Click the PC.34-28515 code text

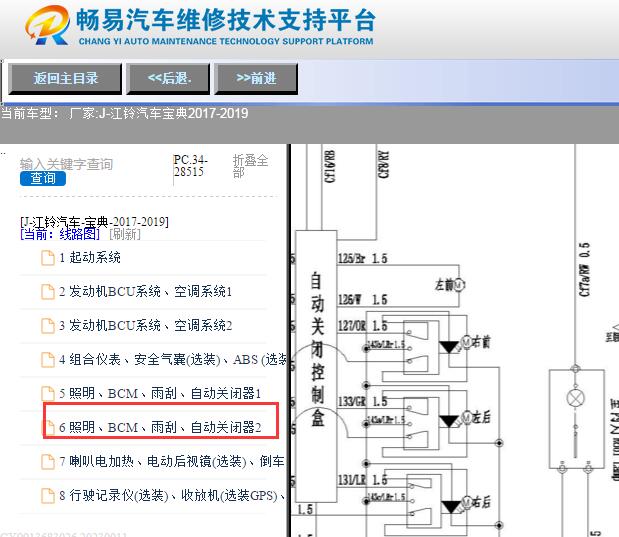(190, 166)
